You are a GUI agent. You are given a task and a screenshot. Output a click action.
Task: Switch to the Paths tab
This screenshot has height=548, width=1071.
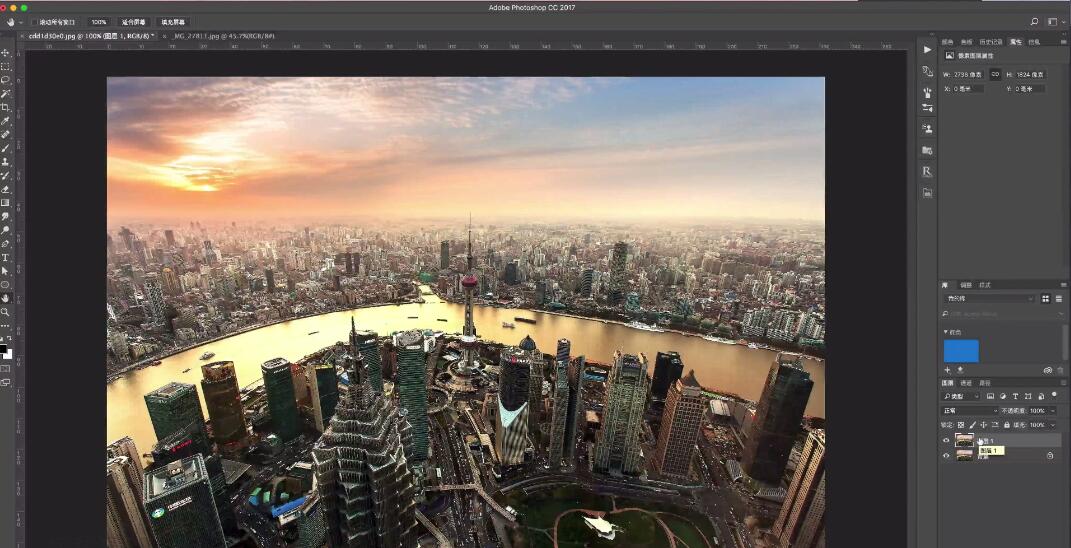coord(985,383)
